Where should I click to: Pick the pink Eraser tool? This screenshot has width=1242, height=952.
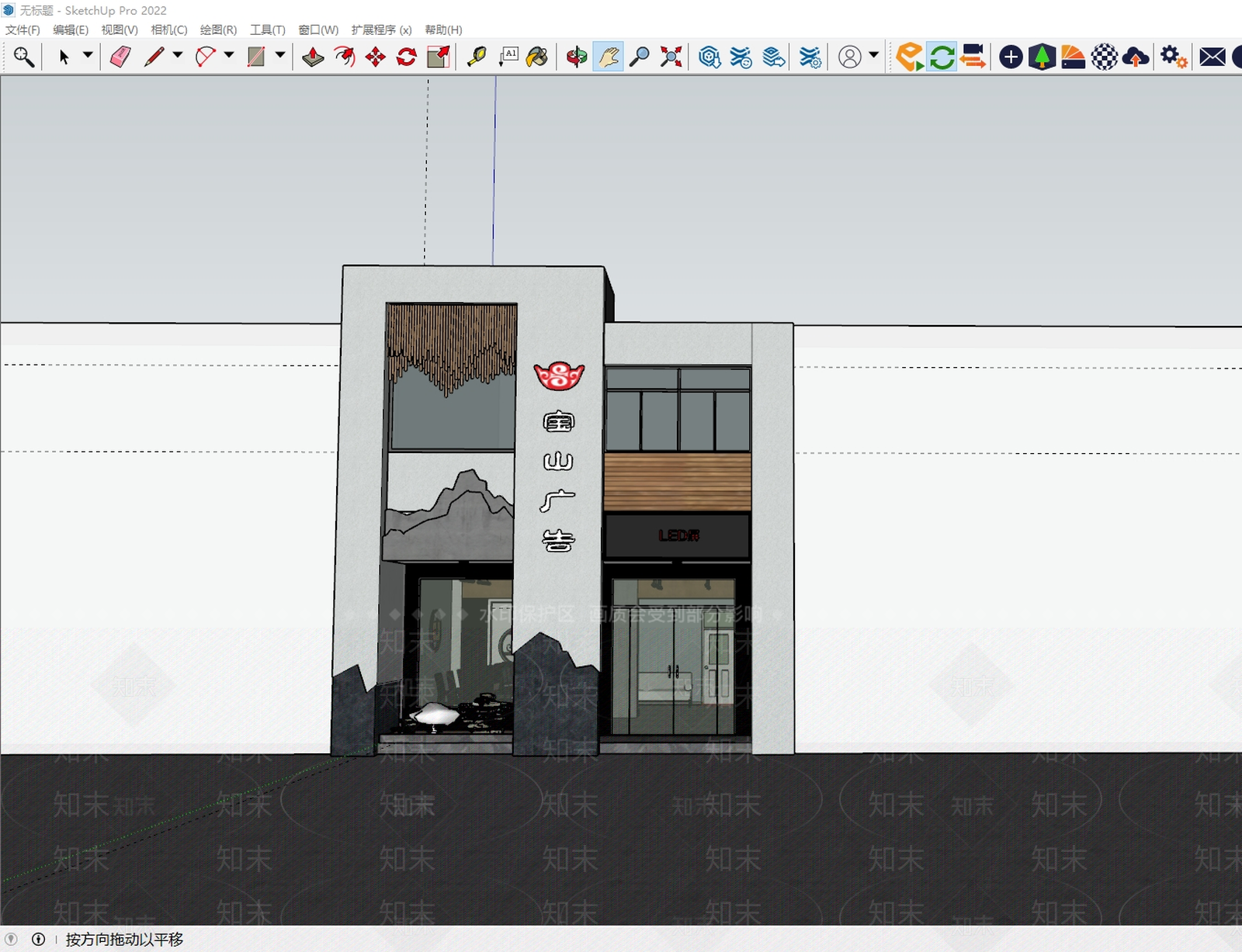coord(120,57)
